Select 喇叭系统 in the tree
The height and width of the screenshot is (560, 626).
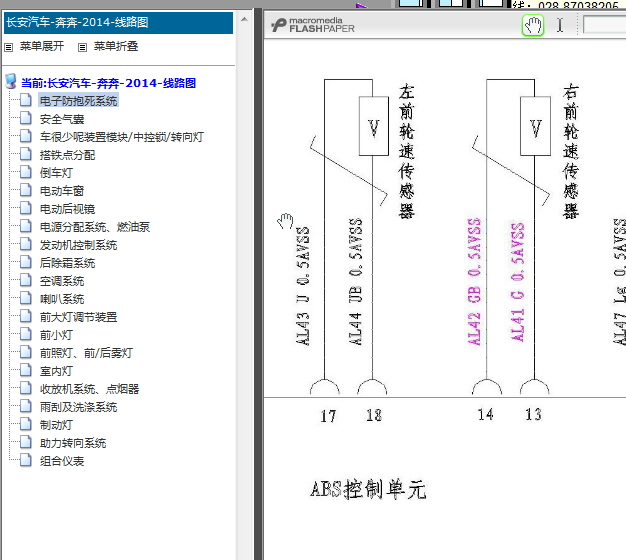point(62,299)
